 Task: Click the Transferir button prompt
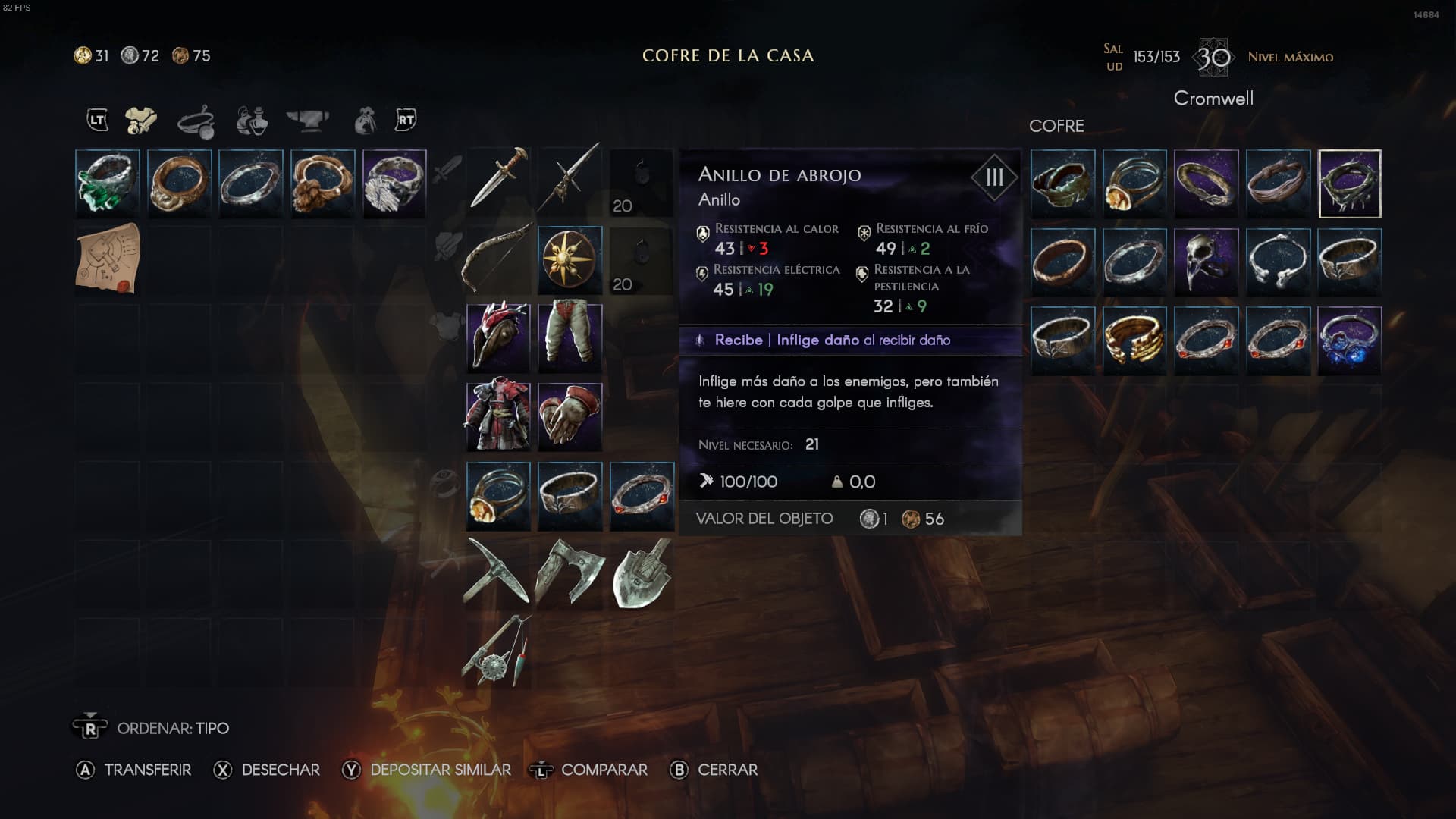tap(133, 770)
